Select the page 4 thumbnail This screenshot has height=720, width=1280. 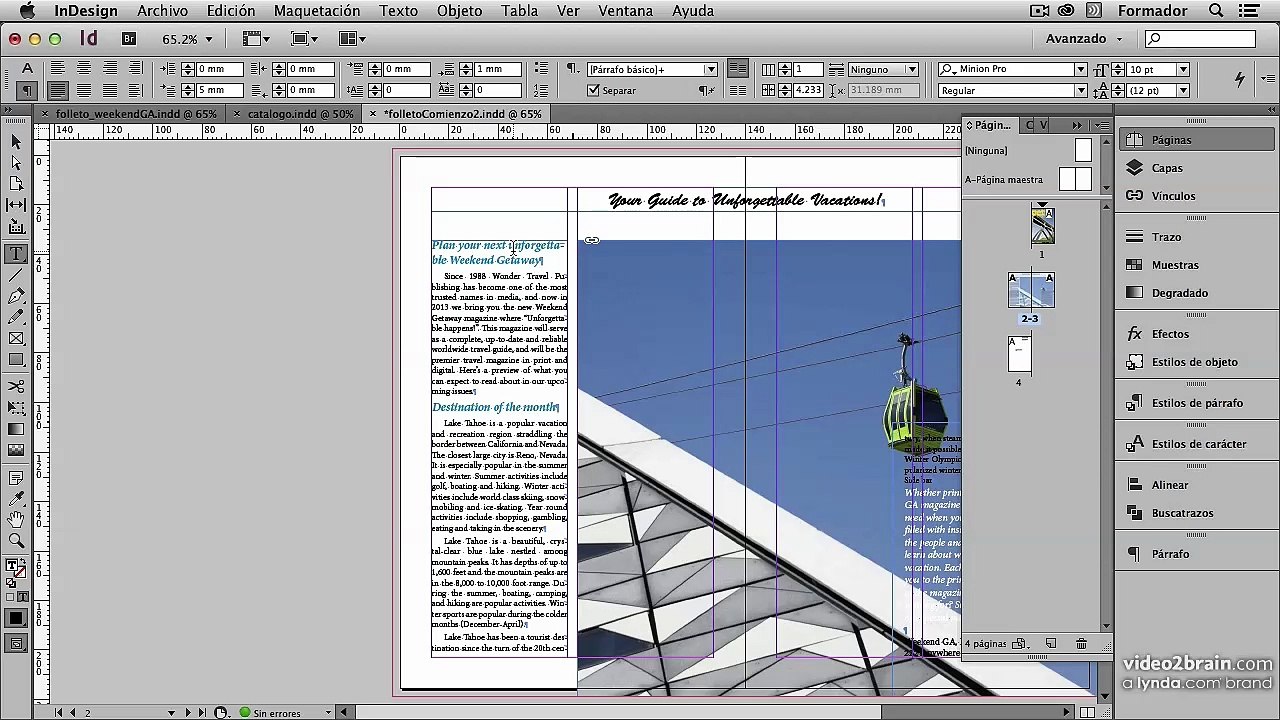pyautogui.click(x=1019, y=355)
